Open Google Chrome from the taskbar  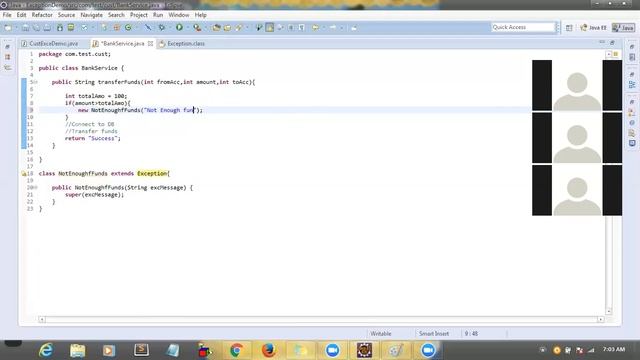click(x=236, y=350)
